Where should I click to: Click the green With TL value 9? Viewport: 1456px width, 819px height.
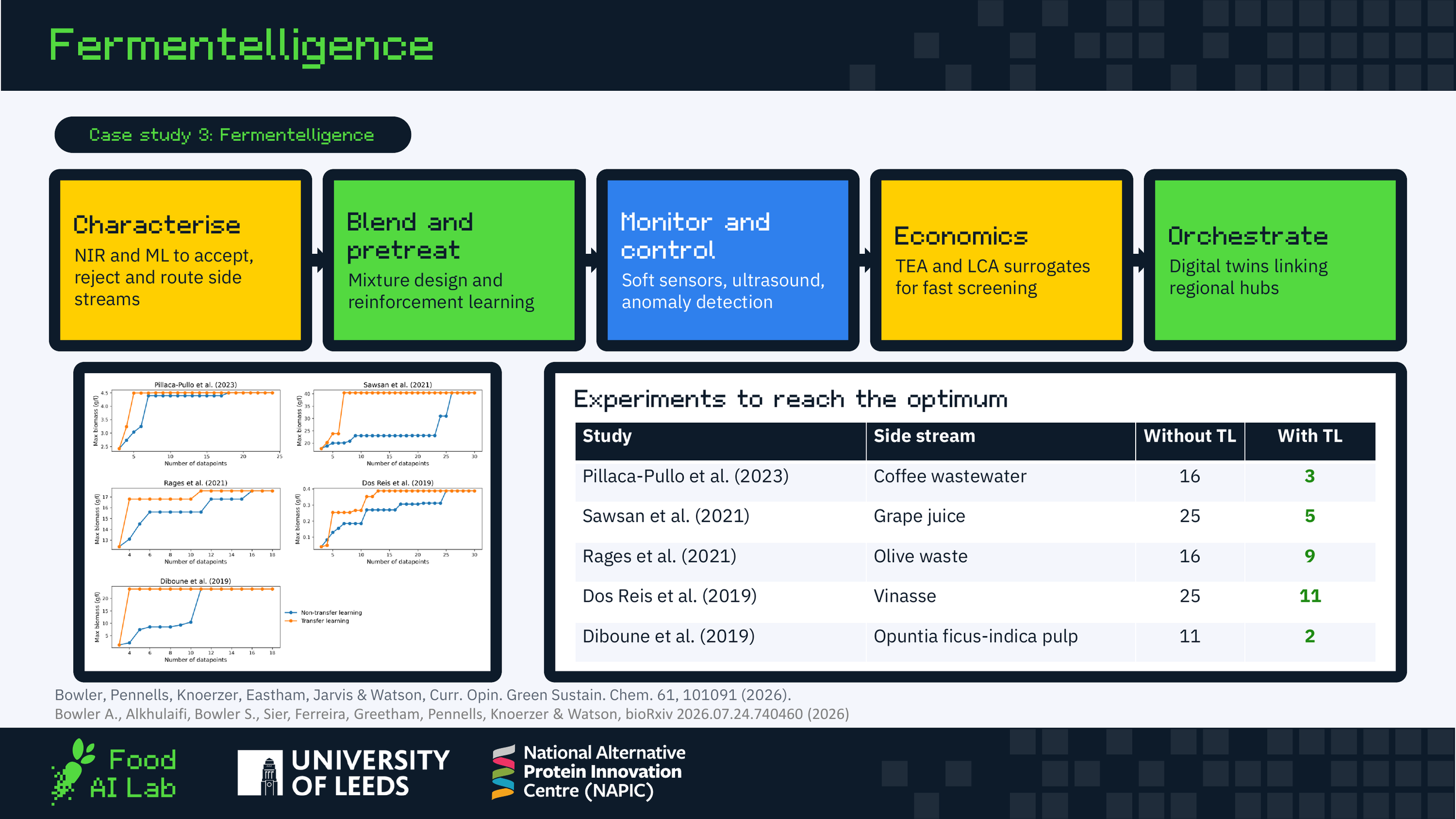[1310, 556]
